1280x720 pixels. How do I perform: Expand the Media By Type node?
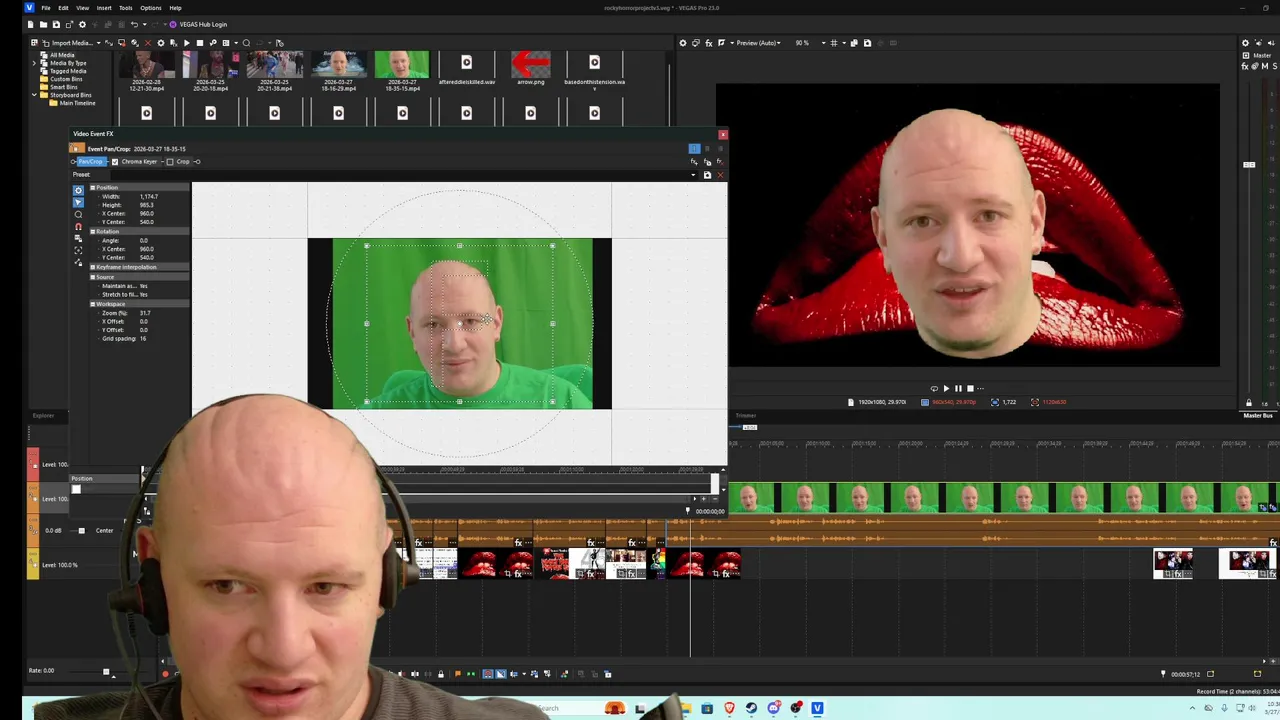pos(34,63)
